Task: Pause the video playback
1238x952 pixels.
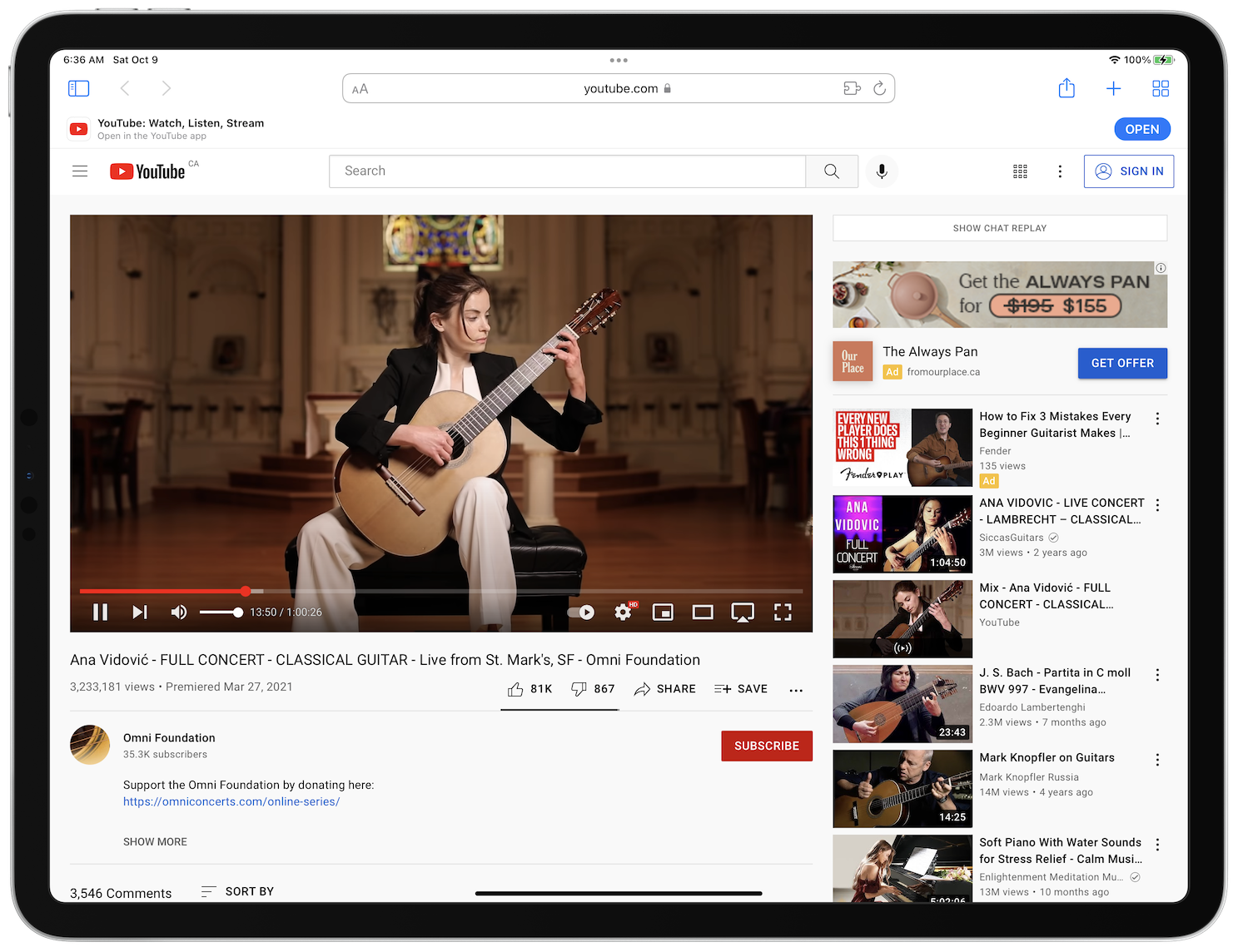Action: tap(100, 612)
